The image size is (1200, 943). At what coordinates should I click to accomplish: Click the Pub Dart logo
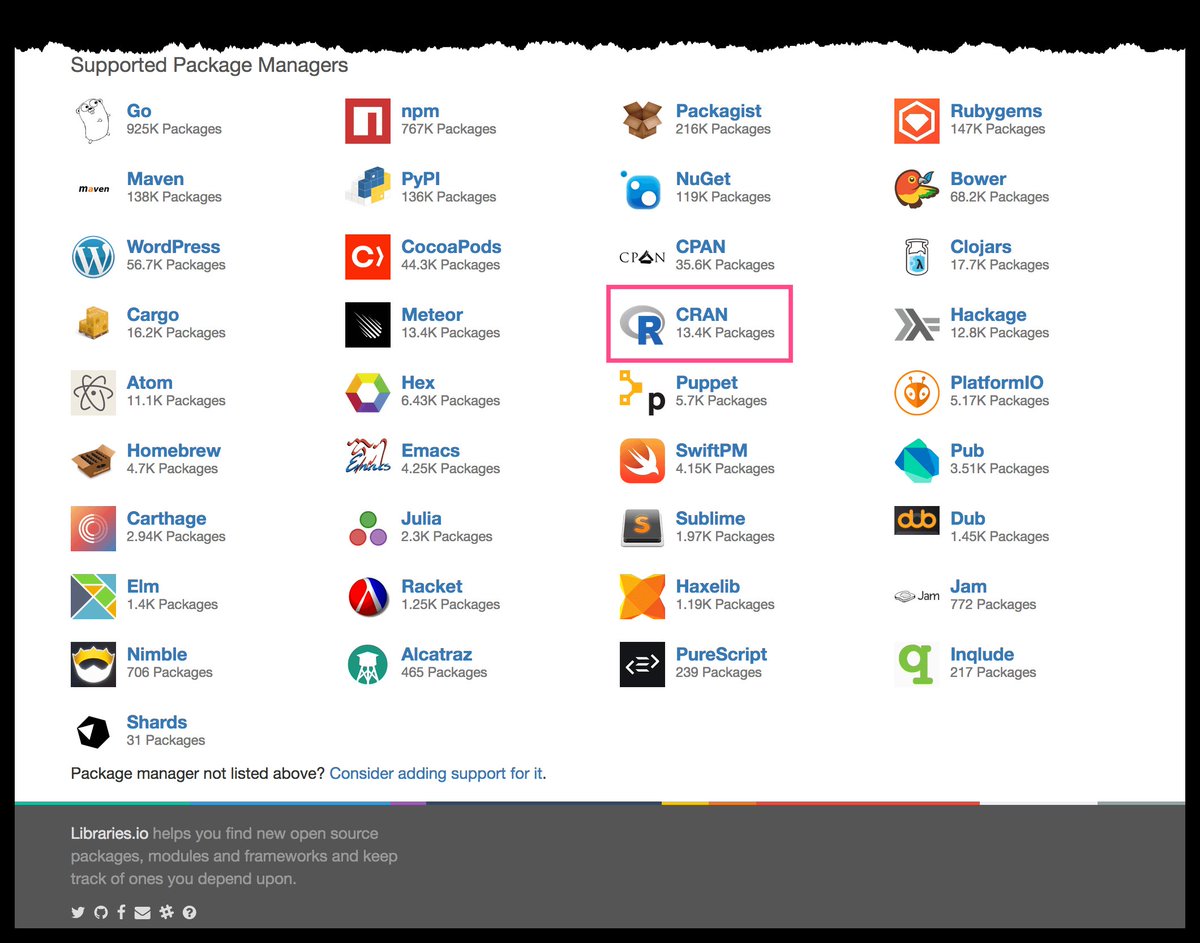(916, 461)
